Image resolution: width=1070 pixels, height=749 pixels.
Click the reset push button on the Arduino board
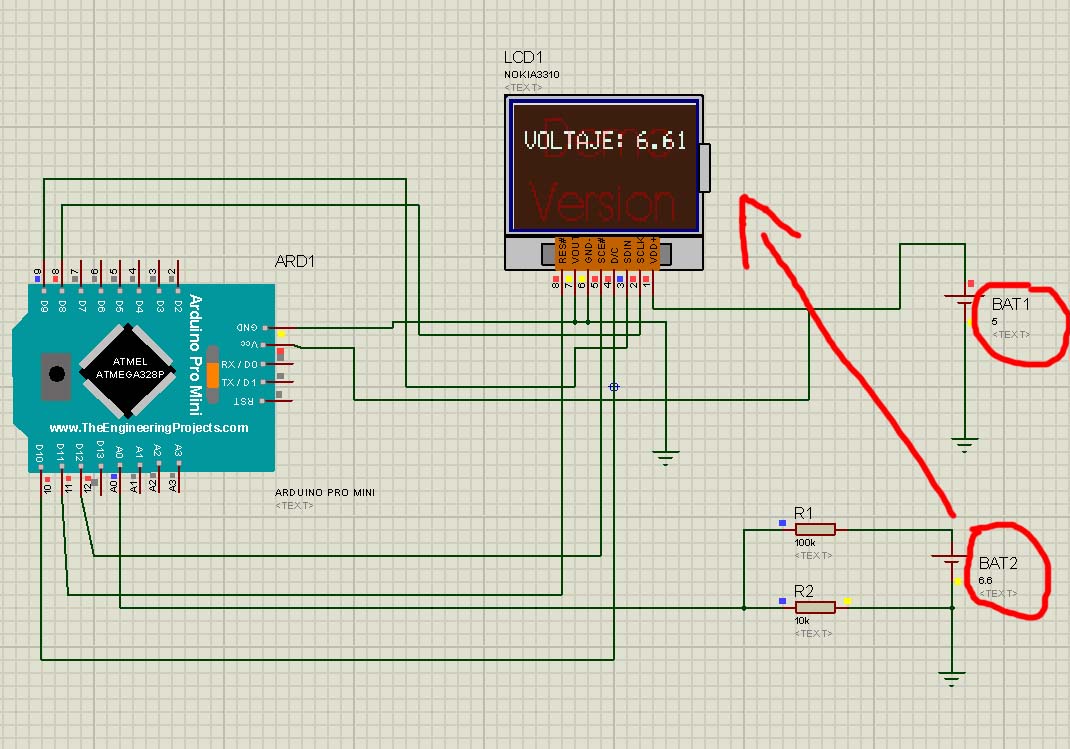coord(56,374)
